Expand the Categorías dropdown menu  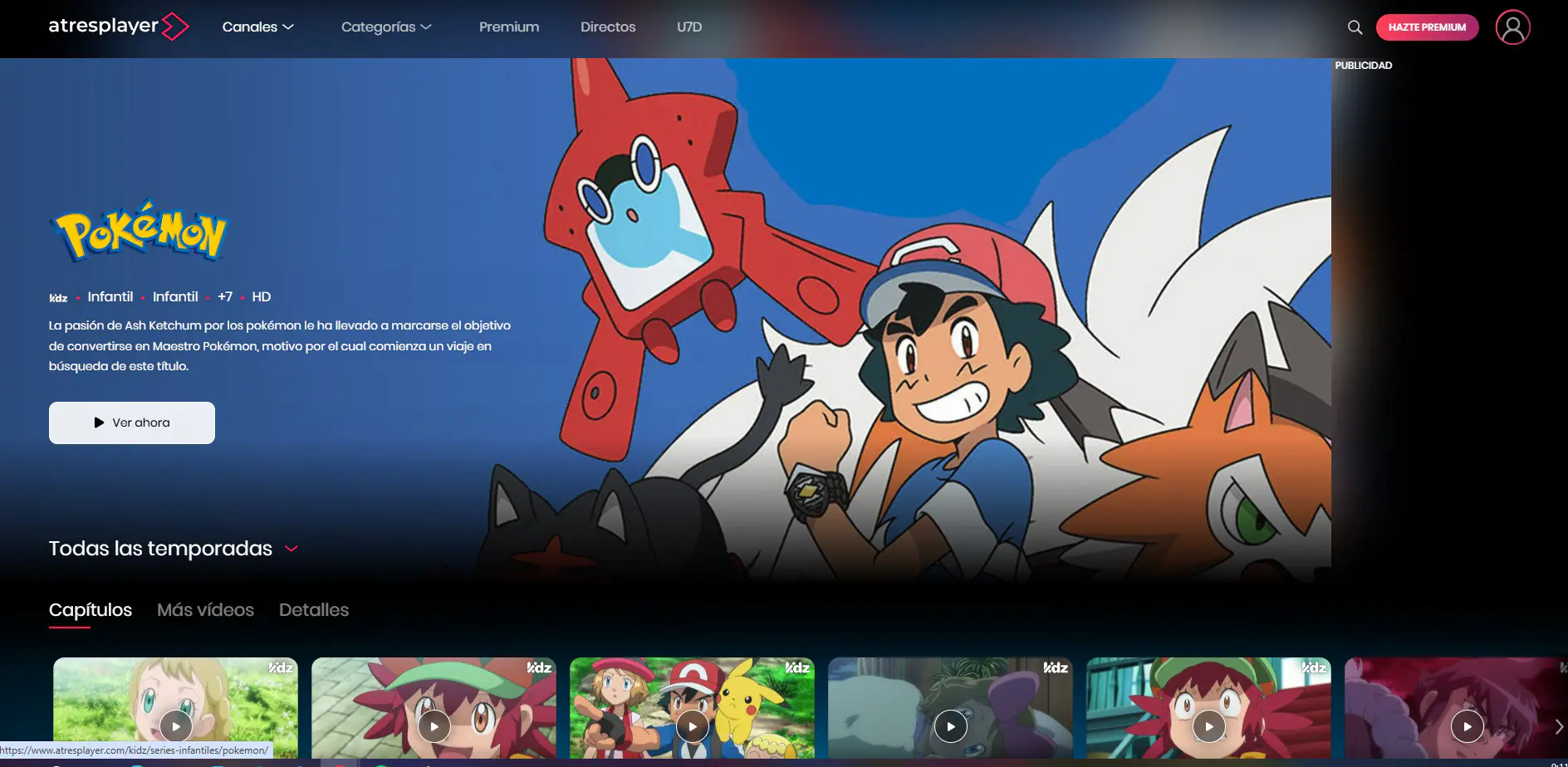pyautogui.click(x=386, y=27)
